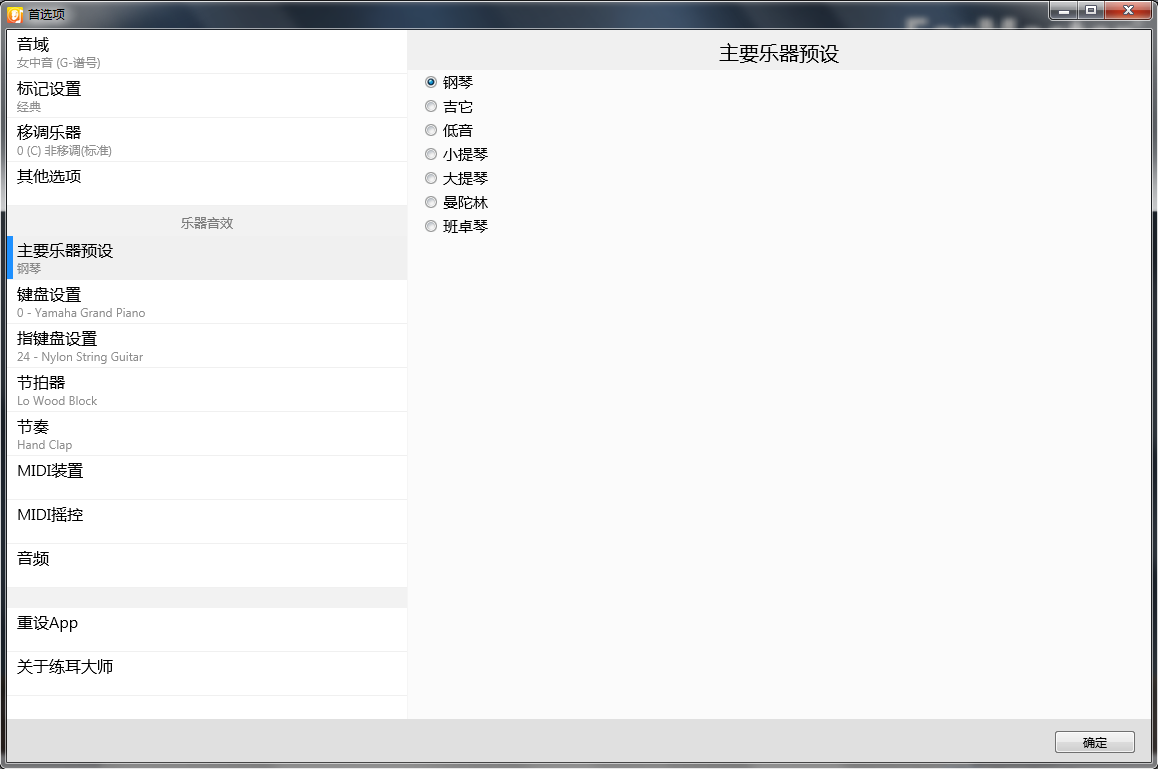Click the 确定 button
Viewport: 1158px width, 769px height.
click(x=1094, y=742)
